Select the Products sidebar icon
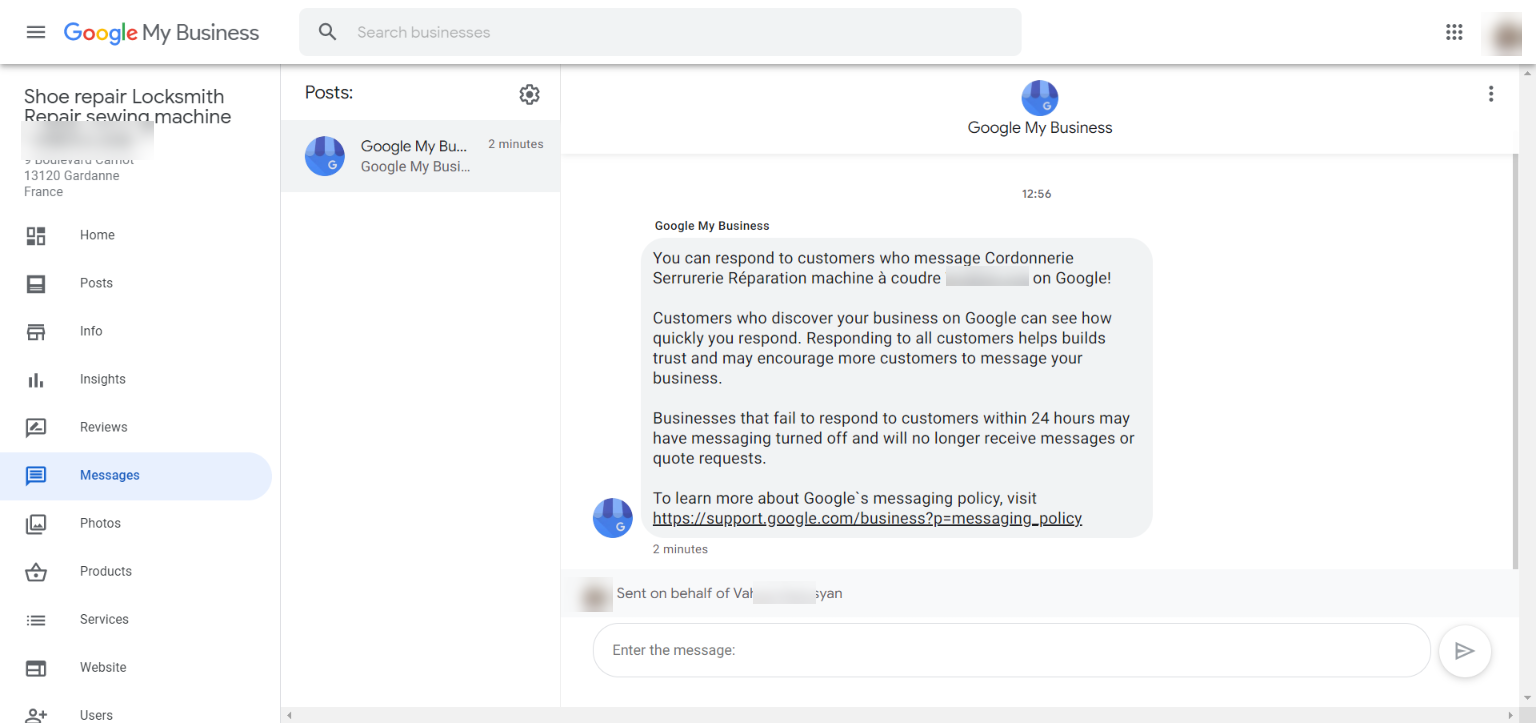1536x723 pixels. coord(36,571)
